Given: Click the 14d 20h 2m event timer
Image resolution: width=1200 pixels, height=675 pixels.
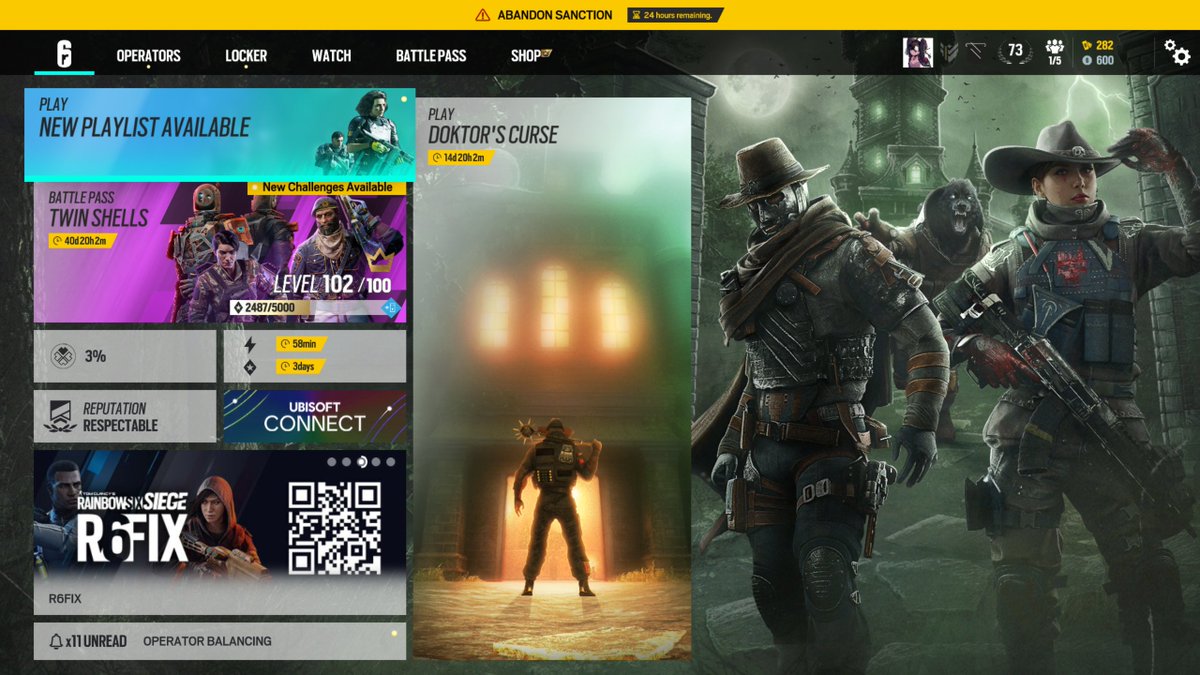Looking at the screenshot, I should coord(461,158).
